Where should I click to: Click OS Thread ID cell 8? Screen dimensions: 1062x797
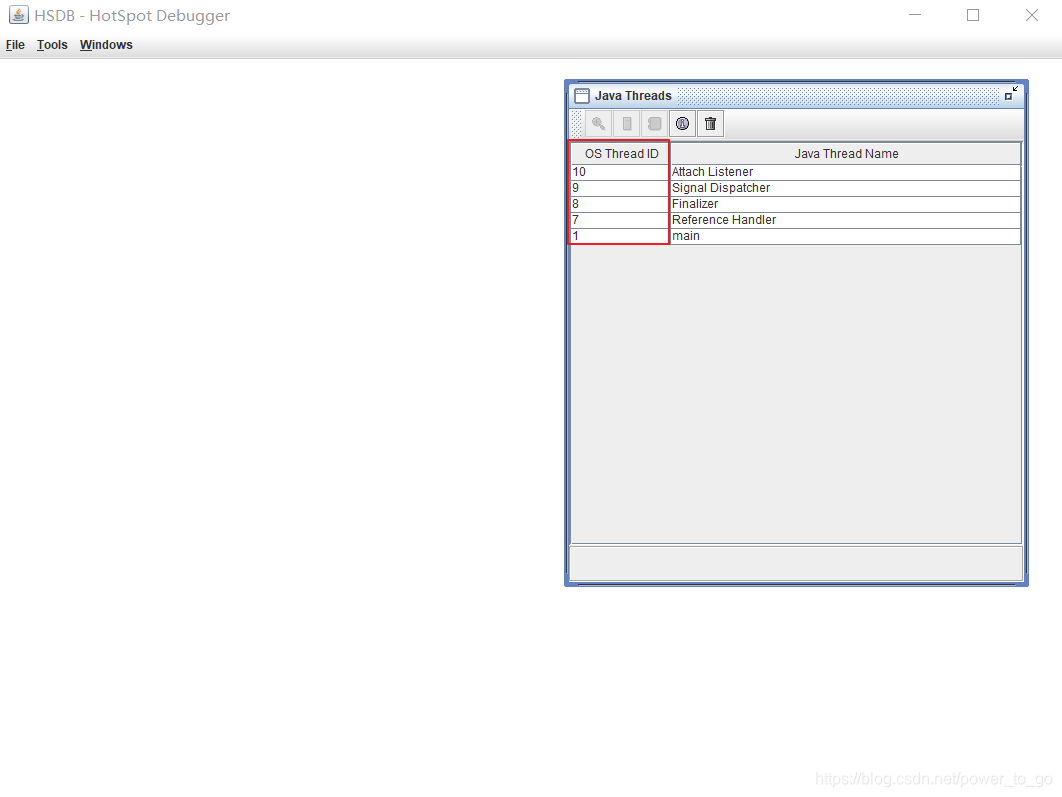coord(620,204)
